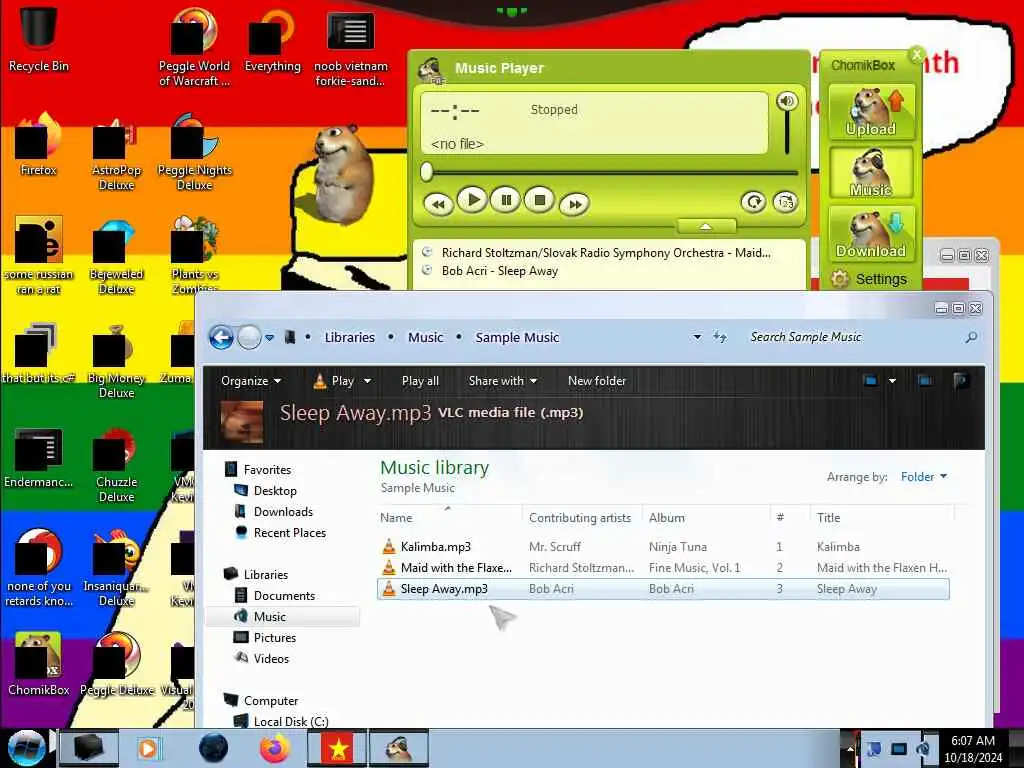
Task: Open the Share with menu
Action: click(502, 381)
